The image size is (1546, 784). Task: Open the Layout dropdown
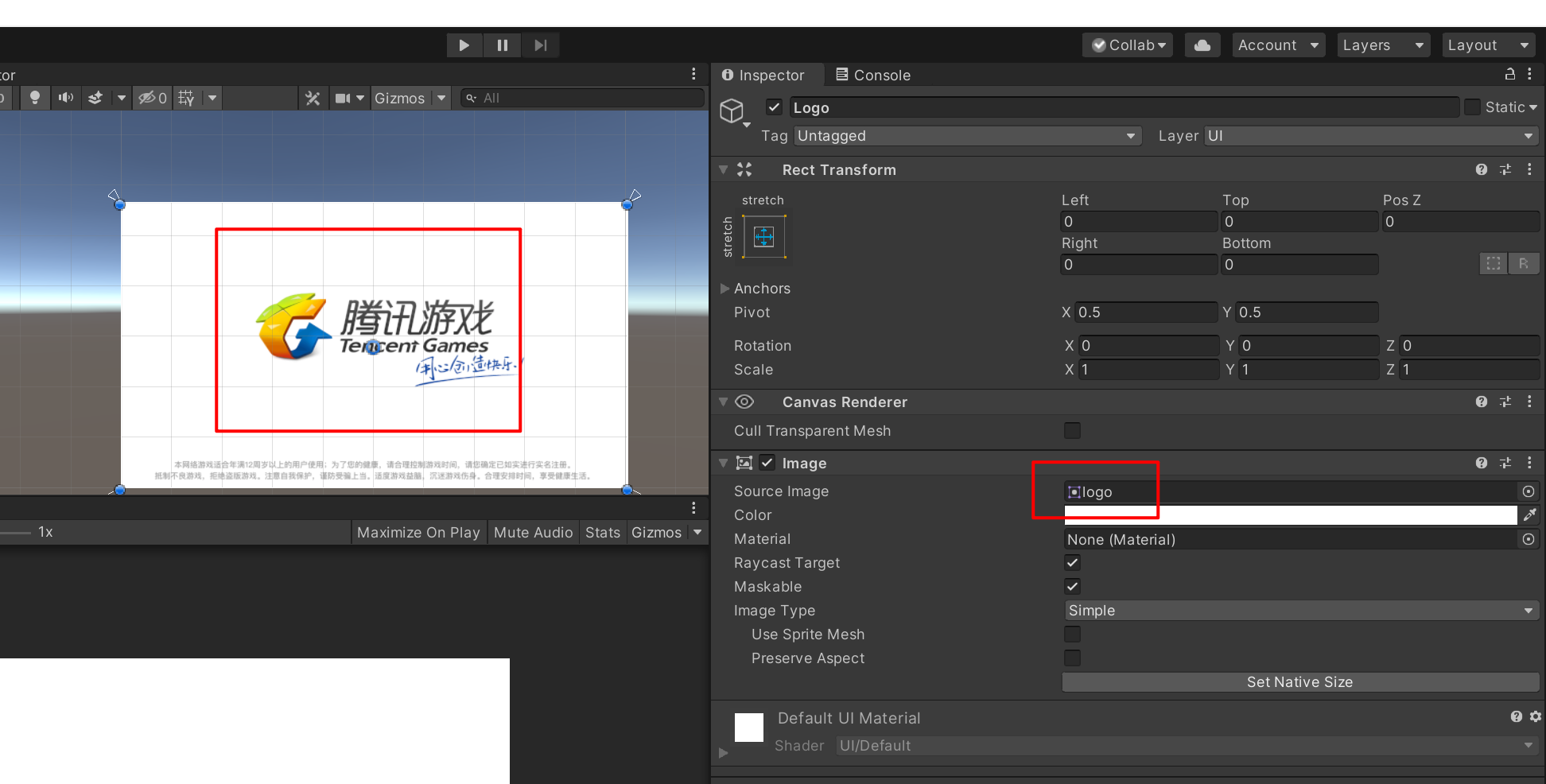click(x=1487, y=45)
